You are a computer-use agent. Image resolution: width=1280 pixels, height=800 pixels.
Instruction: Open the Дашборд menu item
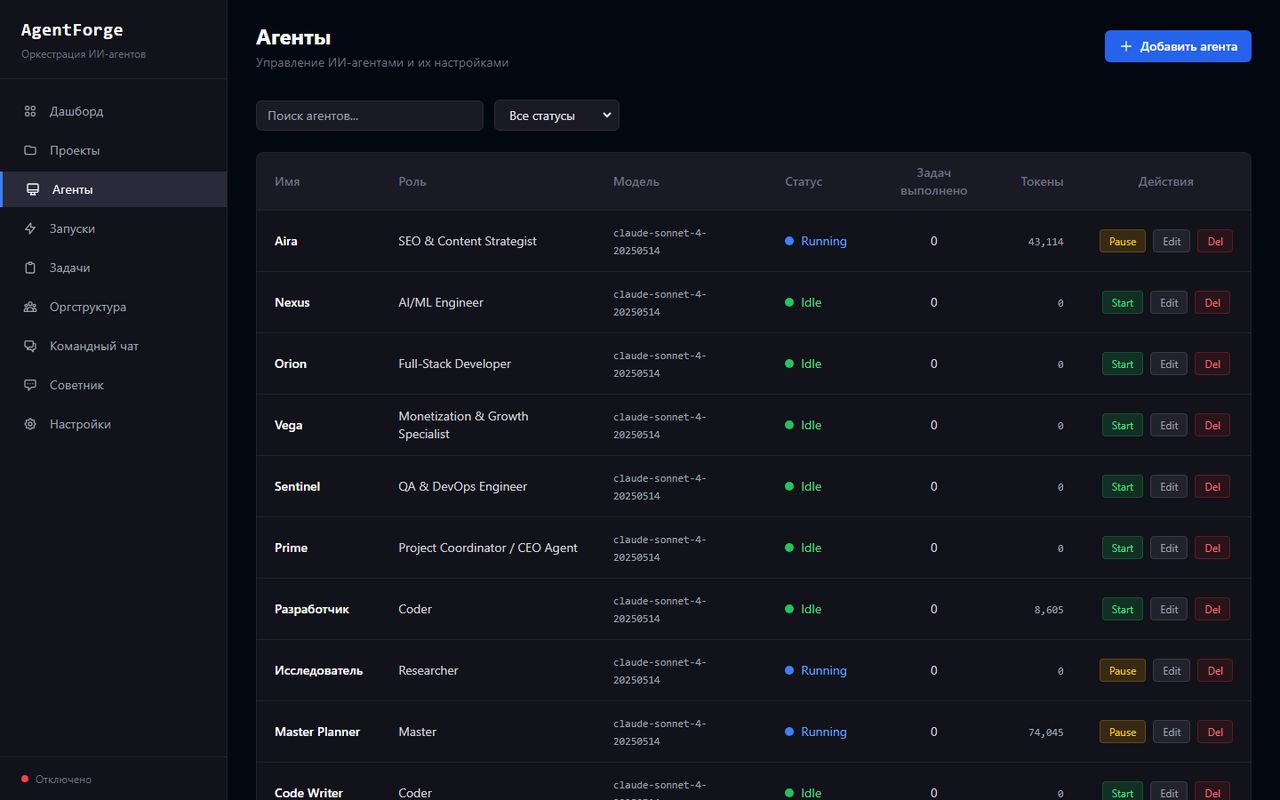(113, 111)
